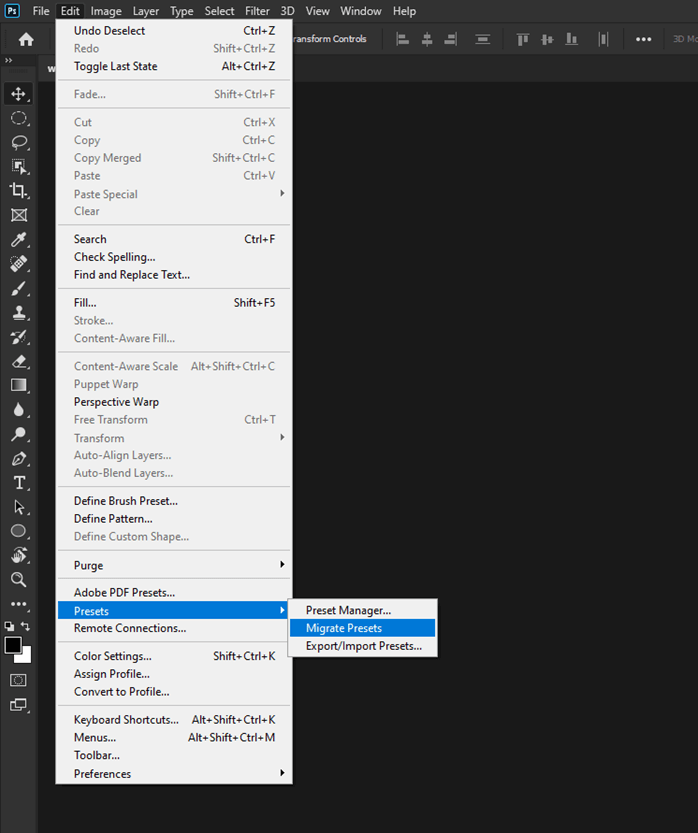Choose Check Spelling entry
The image size is (698, 833).
point(174,257)
